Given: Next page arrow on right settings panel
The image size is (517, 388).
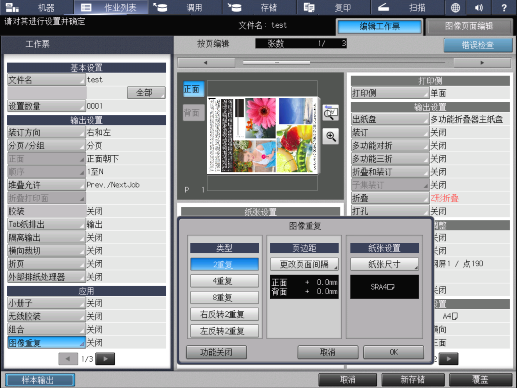Looking at the screenshot, I should [x=448, y=359].
